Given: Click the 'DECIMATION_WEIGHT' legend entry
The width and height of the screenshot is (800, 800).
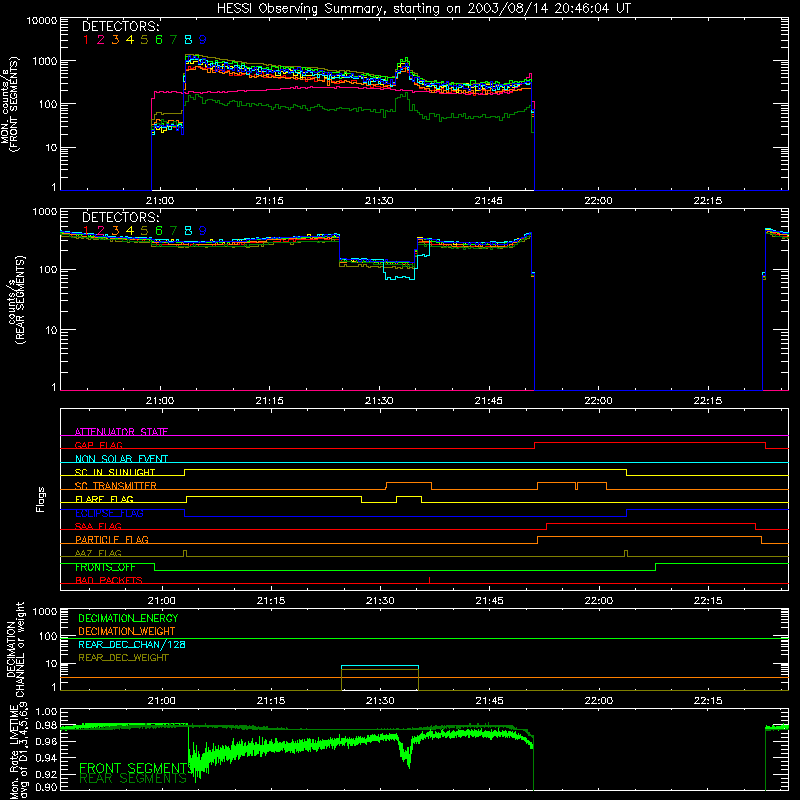Looking at the screenshot, I should (x=127, y=631).
